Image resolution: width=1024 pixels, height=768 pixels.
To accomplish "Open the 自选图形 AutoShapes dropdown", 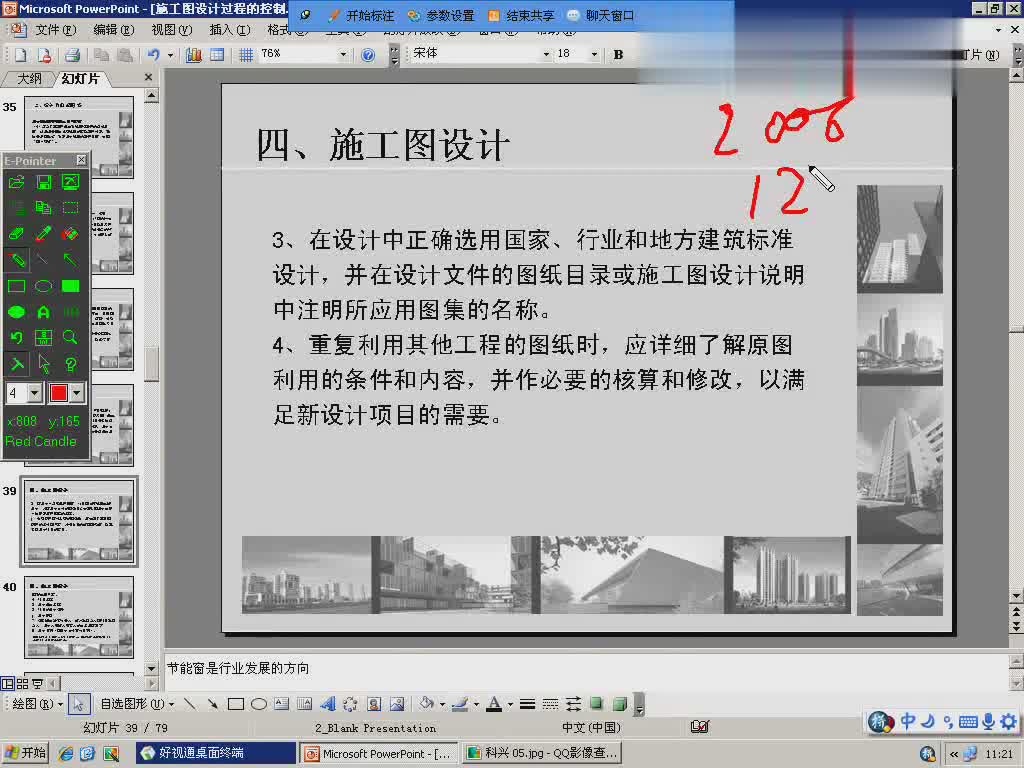I will pyautogui.click(x=136, y=704).
